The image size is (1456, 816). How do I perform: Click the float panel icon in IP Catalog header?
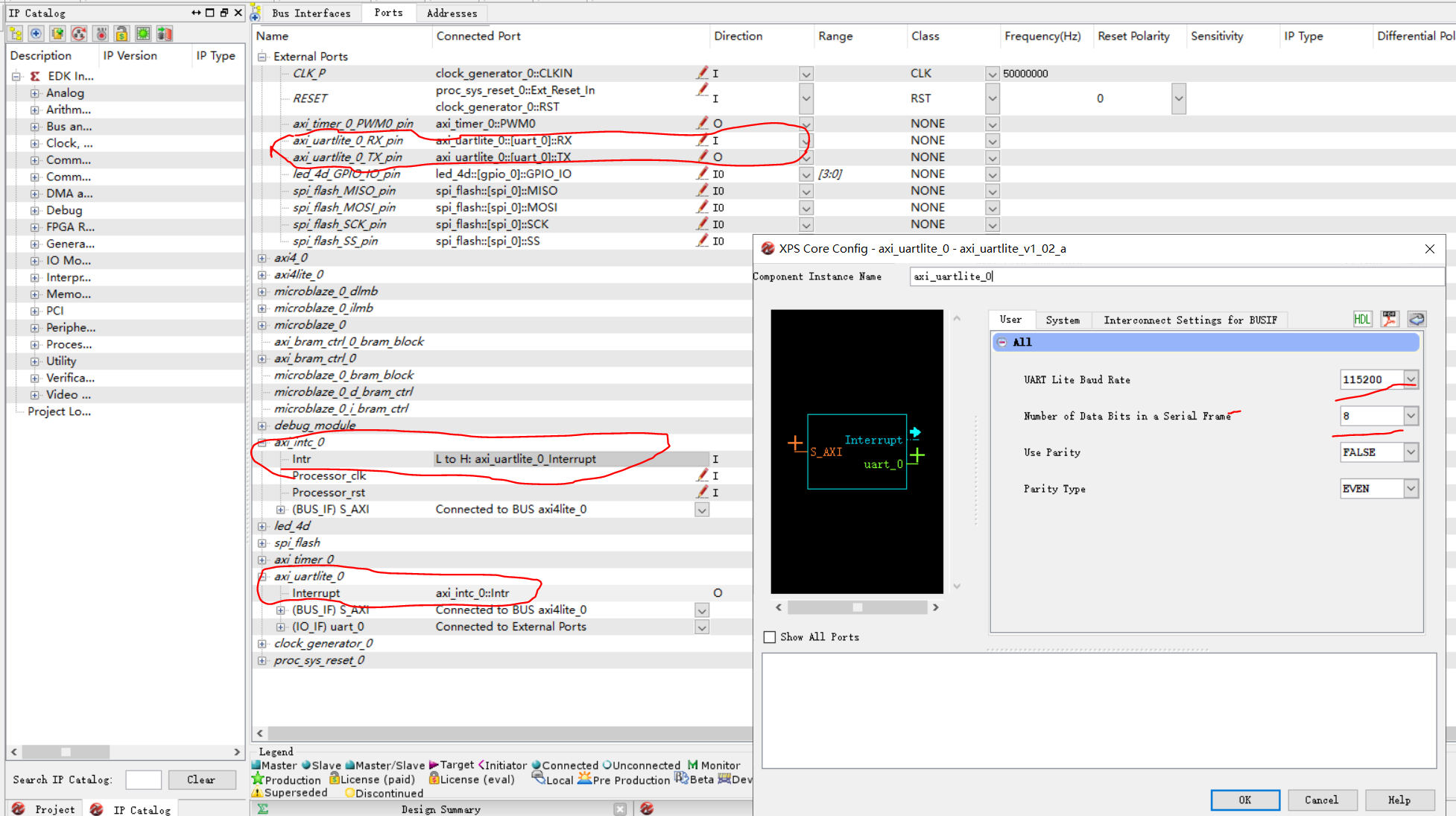(224, 13)
